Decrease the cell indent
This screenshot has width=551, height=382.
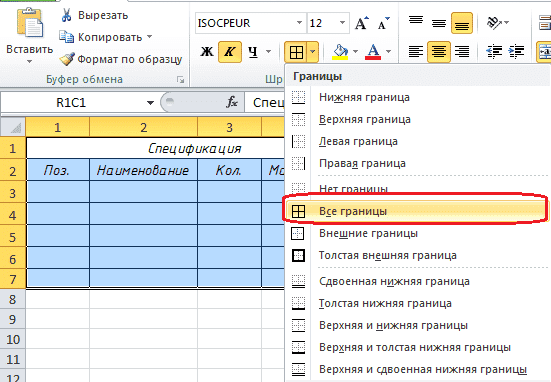[x=494, y=52]
